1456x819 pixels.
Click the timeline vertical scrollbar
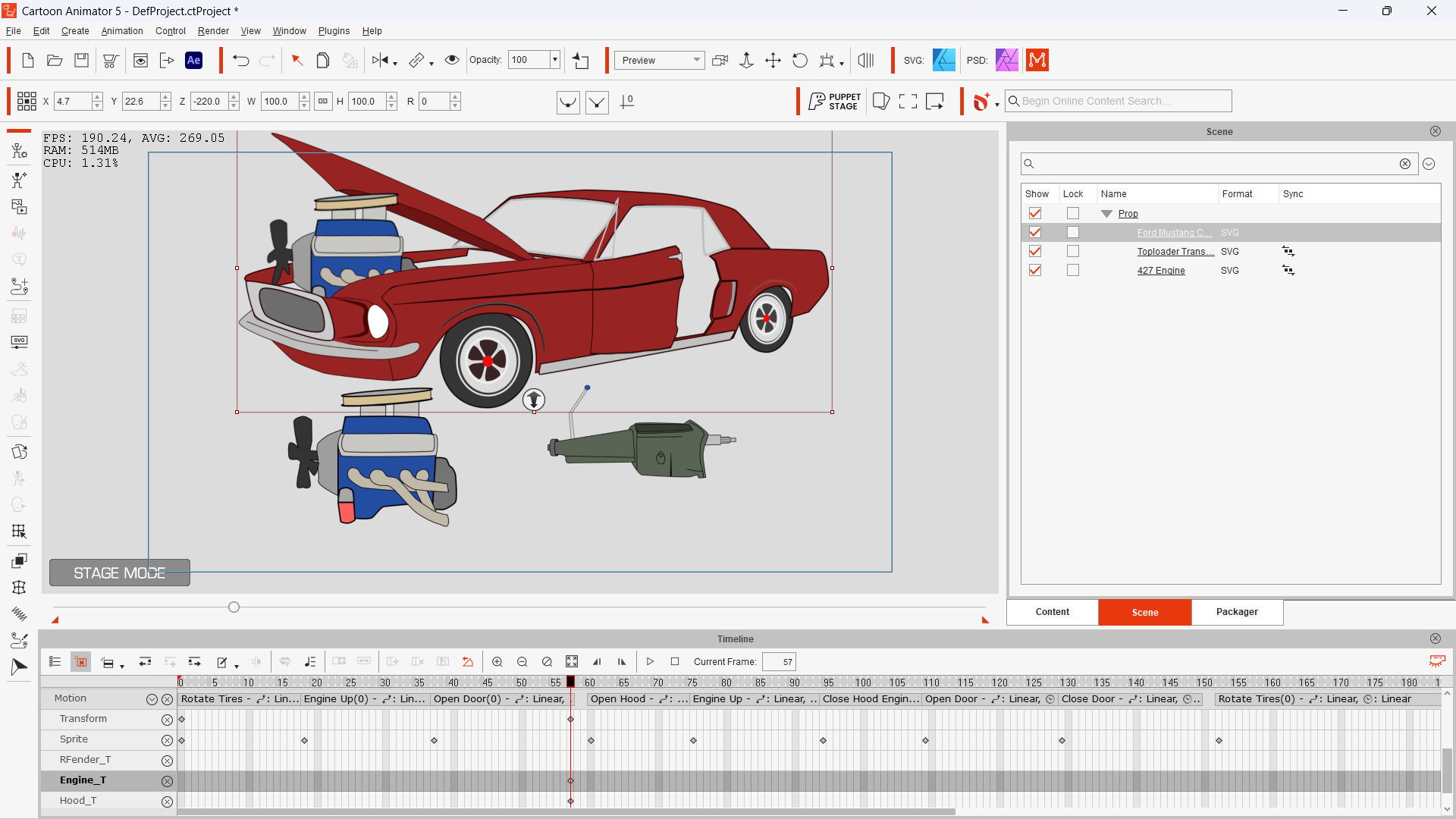point(1447,770)
